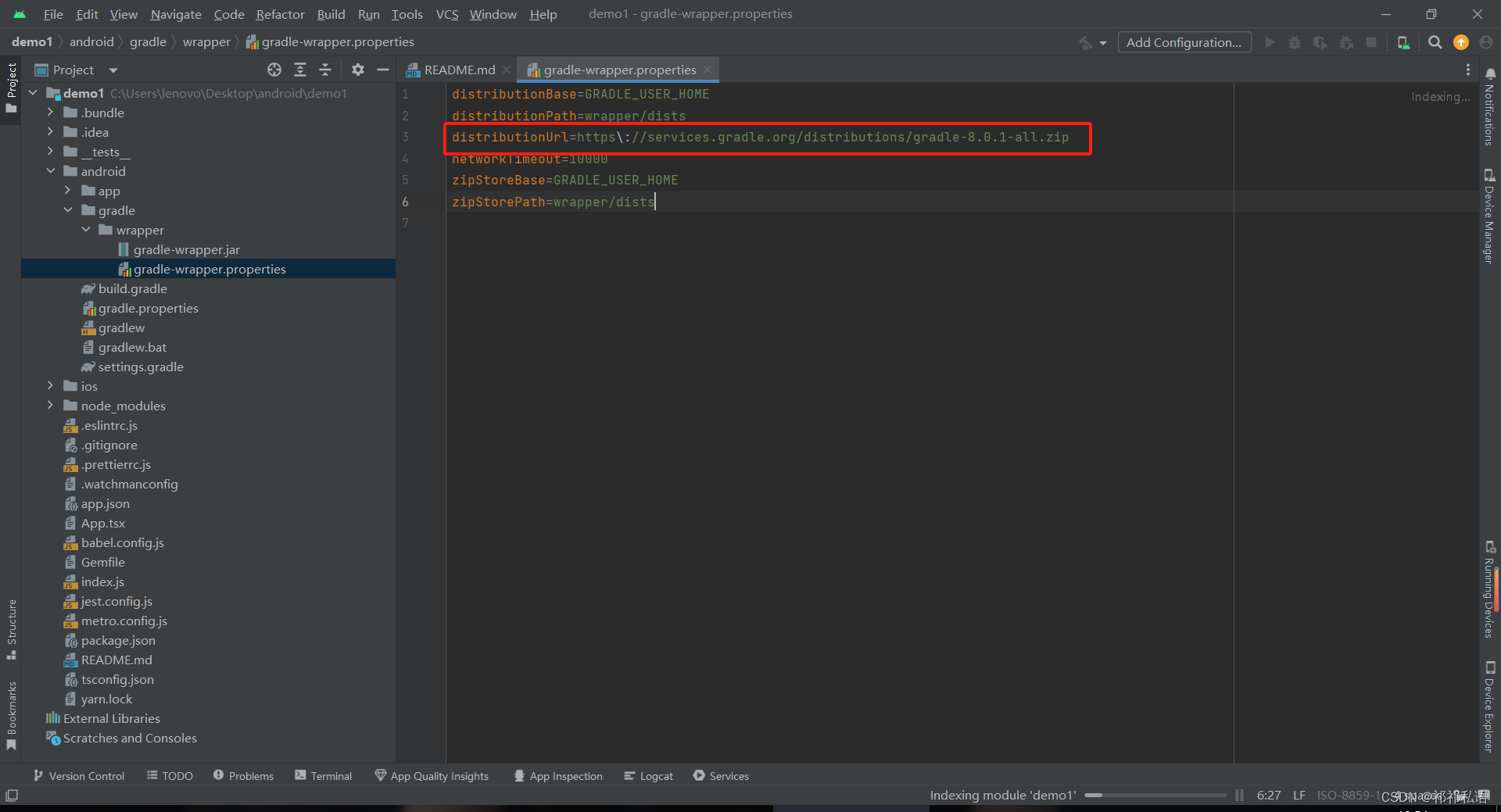Open the Problems tool window
The width and height of the screenshot is (1501, 812).
(243, 776)
